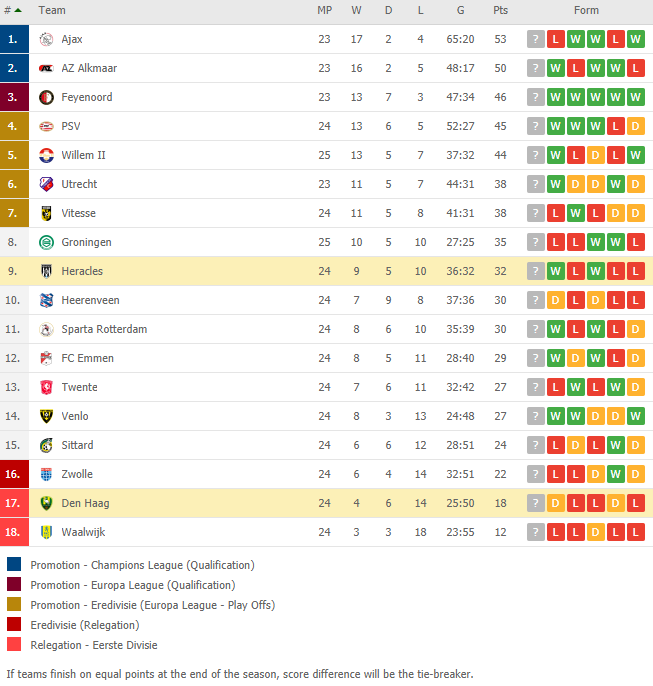Click Ajax's unknown next-match question mark box
653x686 pixels.
535,39
